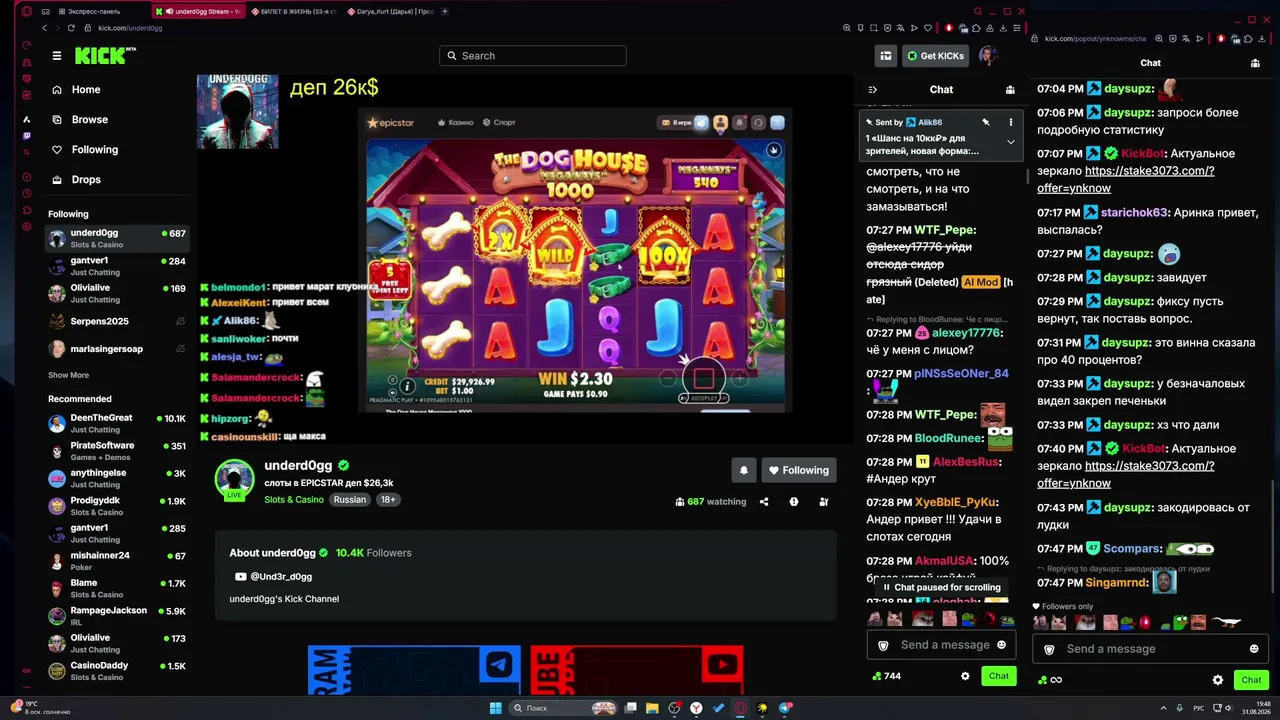The width and height of the screenshot is (1280, 720).
Task: Open the gift icon in popout chat header
Action: [1255, 63]
